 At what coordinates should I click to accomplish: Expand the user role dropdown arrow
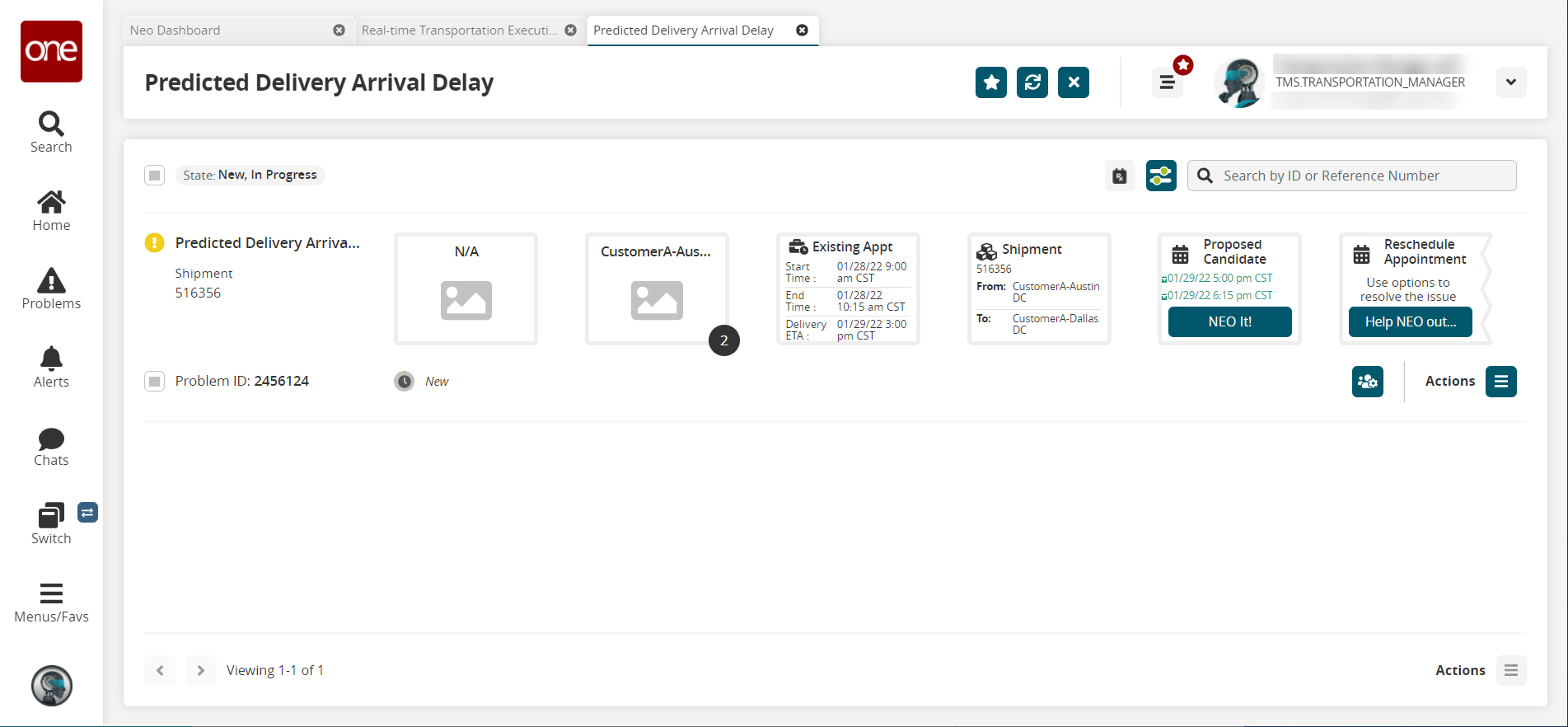(1511, 82)
